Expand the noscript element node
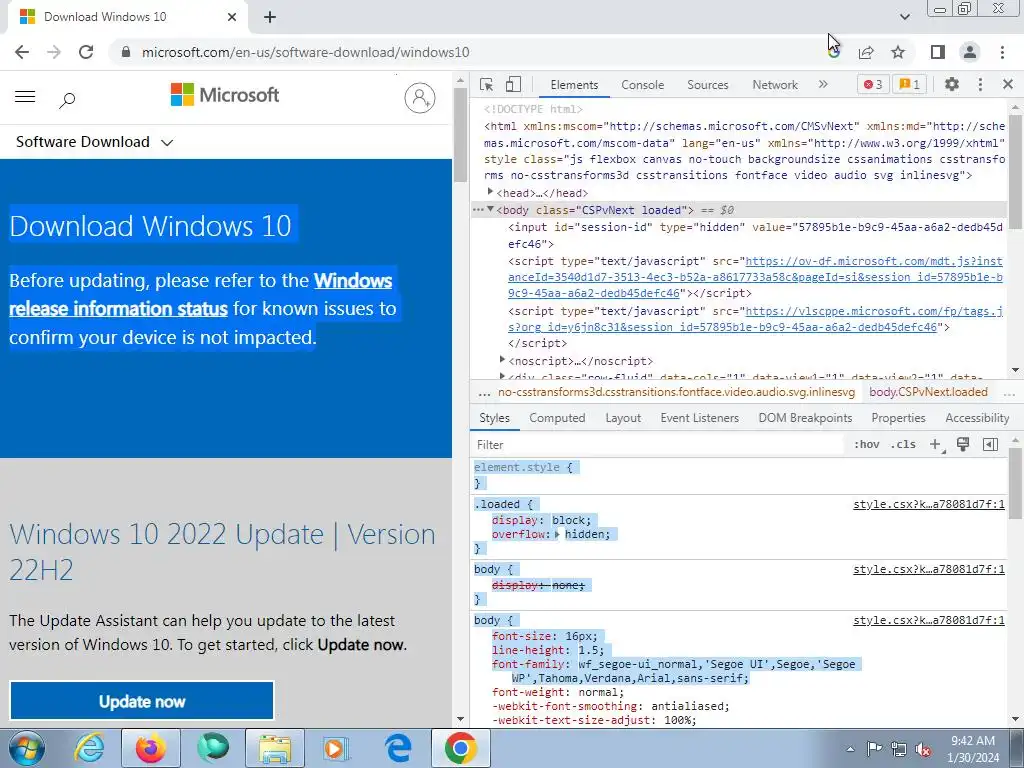Viewport: 1024px width, 768px height. (x=502, y=360)
